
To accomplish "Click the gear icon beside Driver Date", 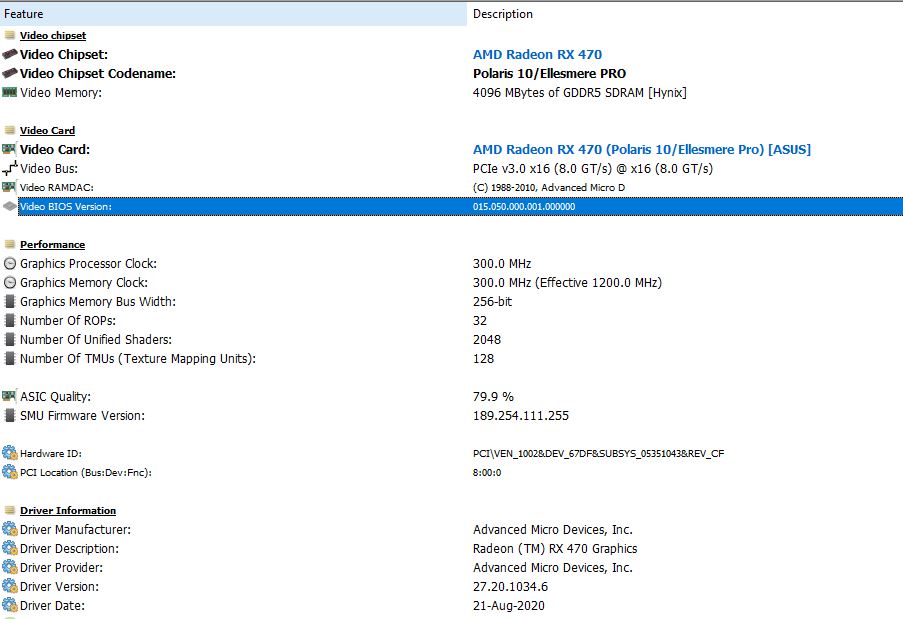I will point(9,605).
